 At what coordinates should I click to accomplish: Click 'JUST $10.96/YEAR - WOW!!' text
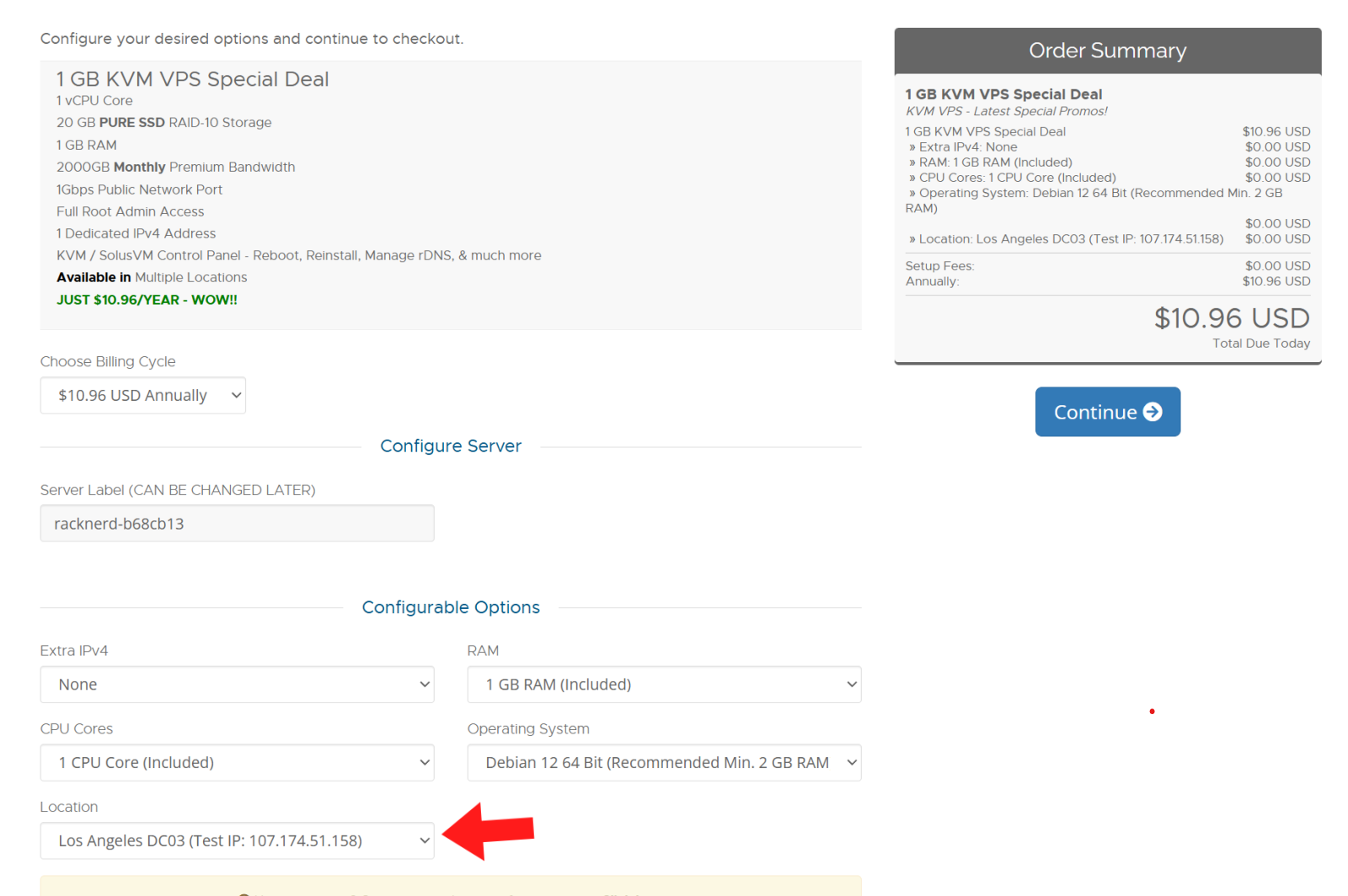(x=147, y=300)
